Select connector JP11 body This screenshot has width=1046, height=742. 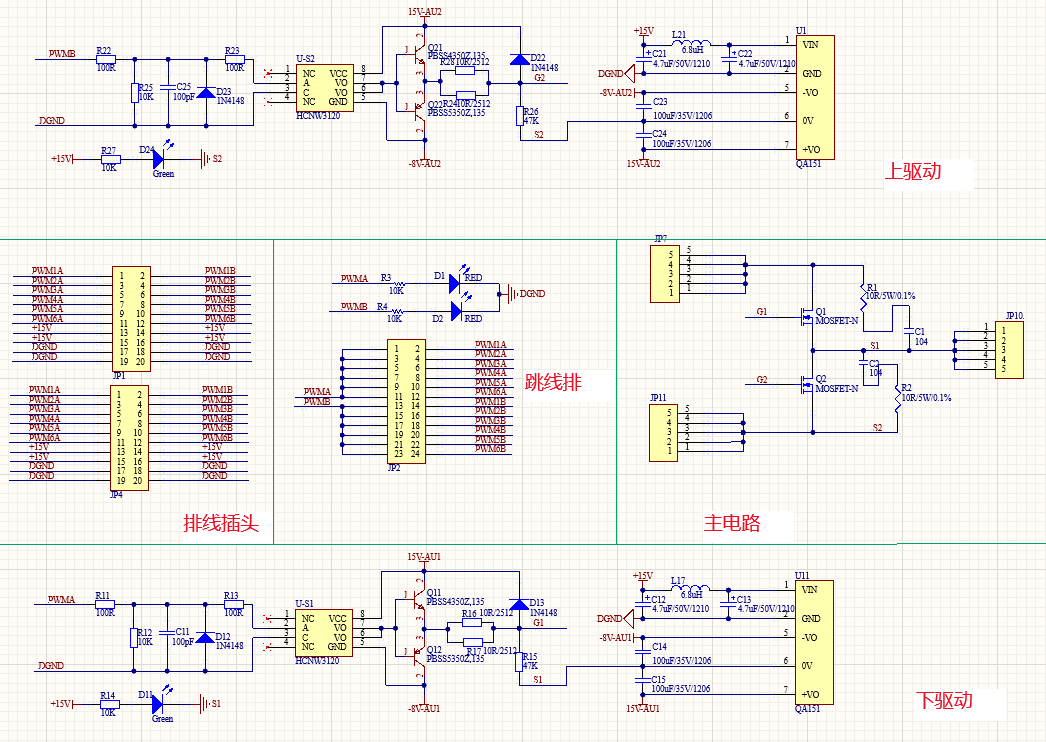[664, 432]
